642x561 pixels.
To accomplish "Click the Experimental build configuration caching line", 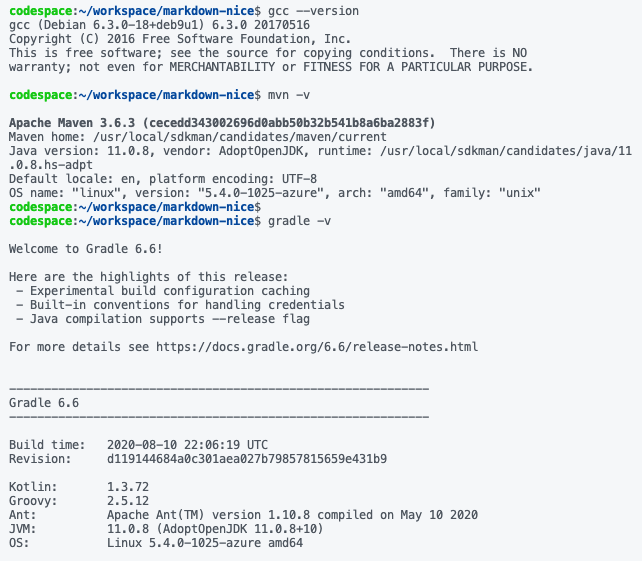I will coord(163,291).
